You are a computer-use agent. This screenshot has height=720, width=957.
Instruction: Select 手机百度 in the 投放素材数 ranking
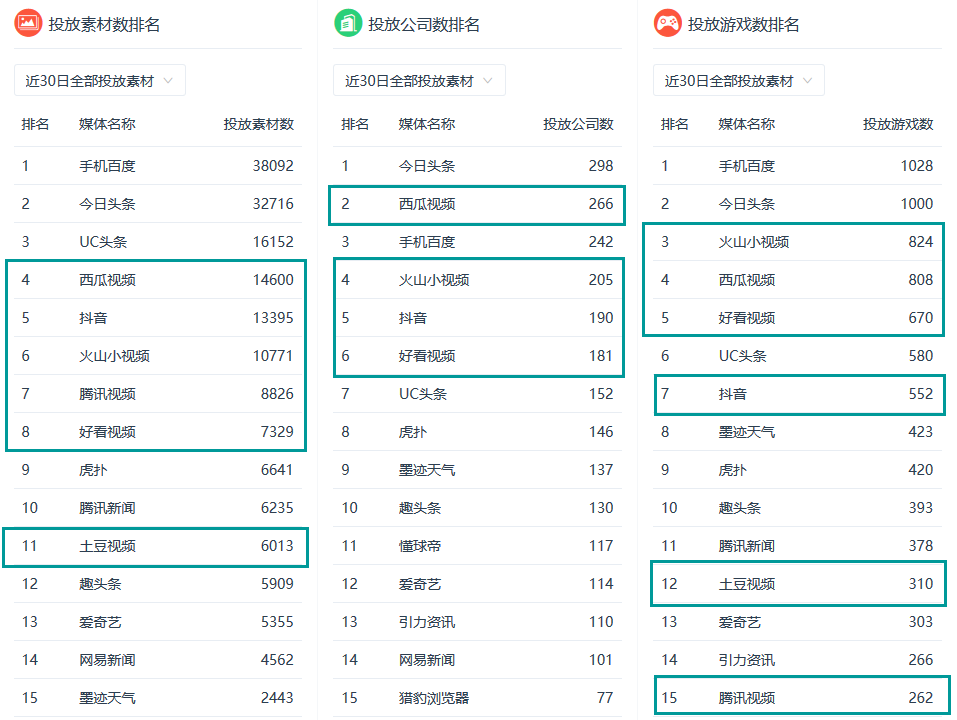click(x=107, y=166)
